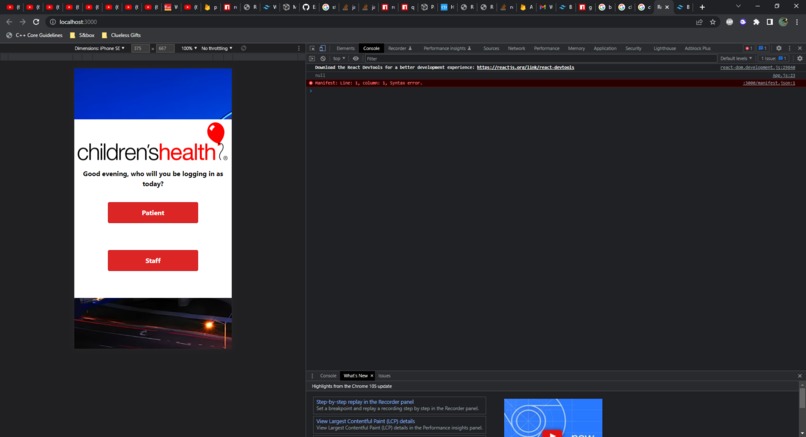Viewport: 806px width, 437px height.
Task: Switch to the Application tab
Action: click(x=605, y=48)
